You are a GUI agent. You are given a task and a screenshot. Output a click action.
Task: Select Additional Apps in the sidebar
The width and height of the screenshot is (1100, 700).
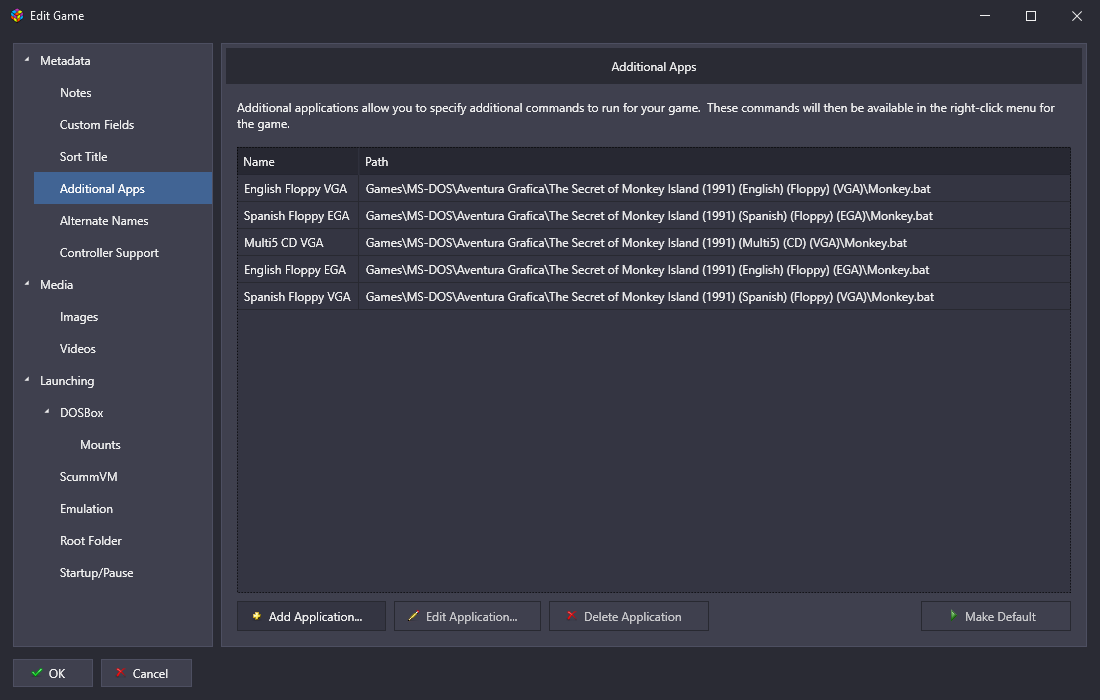pos(123,189)
